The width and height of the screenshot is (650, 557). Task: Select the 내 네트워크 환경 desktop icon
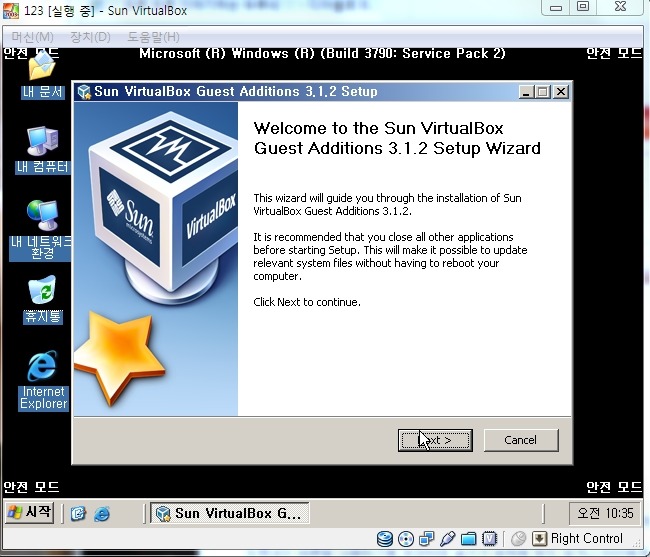pyautogui.click(x=41, y=230)
